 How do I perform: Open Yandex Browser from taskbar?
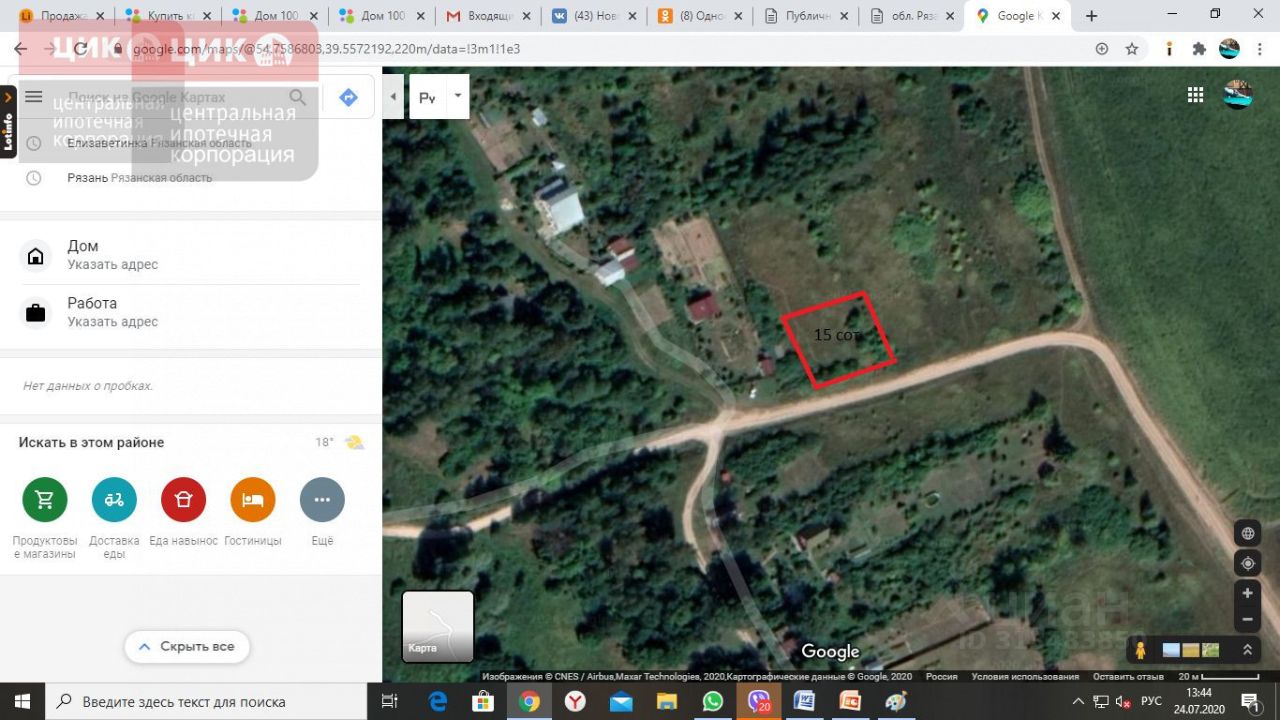click(575, 701)
